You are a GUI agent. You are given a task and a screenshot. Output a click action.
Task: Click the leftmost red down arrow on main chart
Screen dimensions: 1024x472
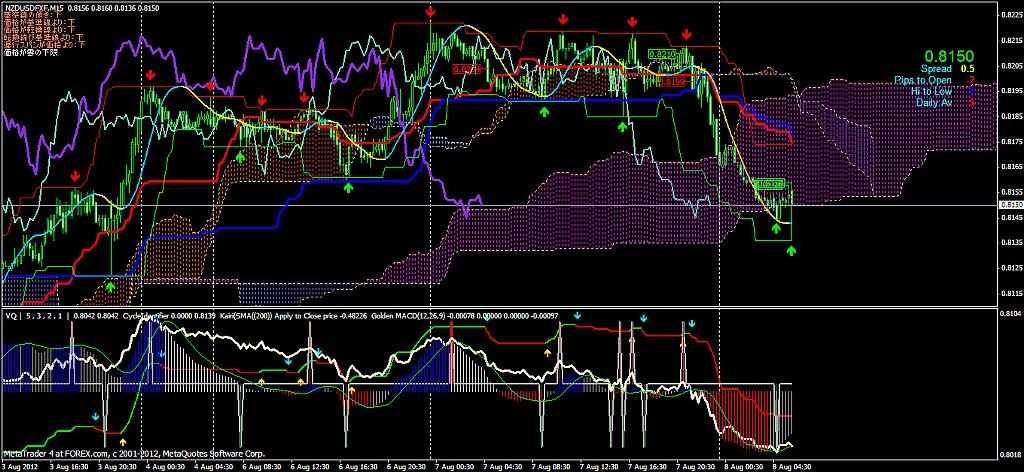tap(76, 176)
